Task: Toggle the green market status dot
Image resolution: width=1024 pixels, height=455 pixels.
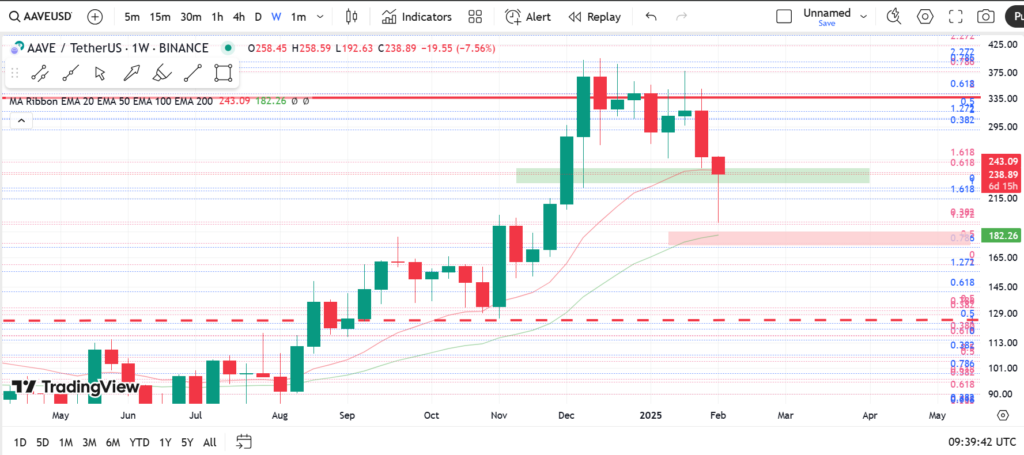Action: [229, 48]
